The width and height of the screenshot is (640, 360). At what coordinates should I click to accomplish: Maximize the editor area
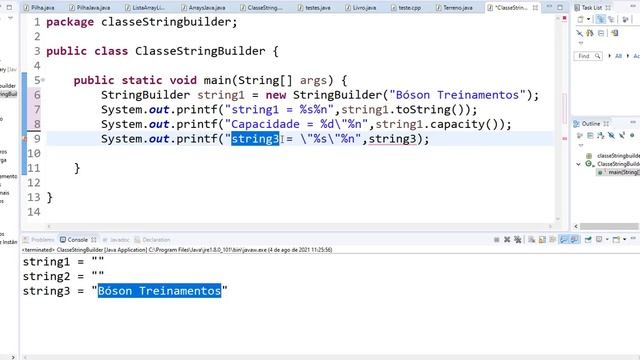tap(560, 7)
